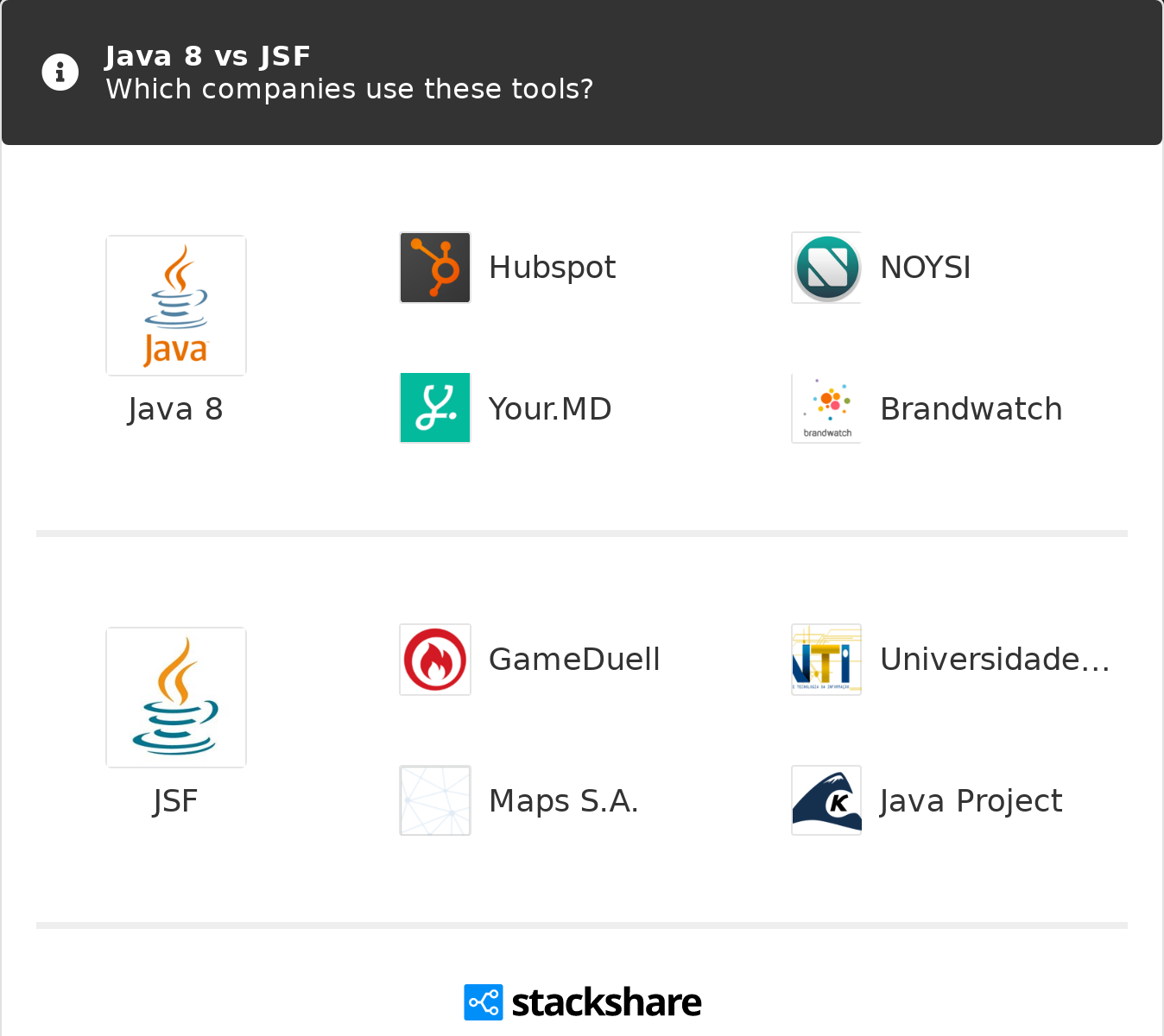Select the JSF coffee cup logo
The width and height of the screenshot is (1164, 1036).
point(176,698)
